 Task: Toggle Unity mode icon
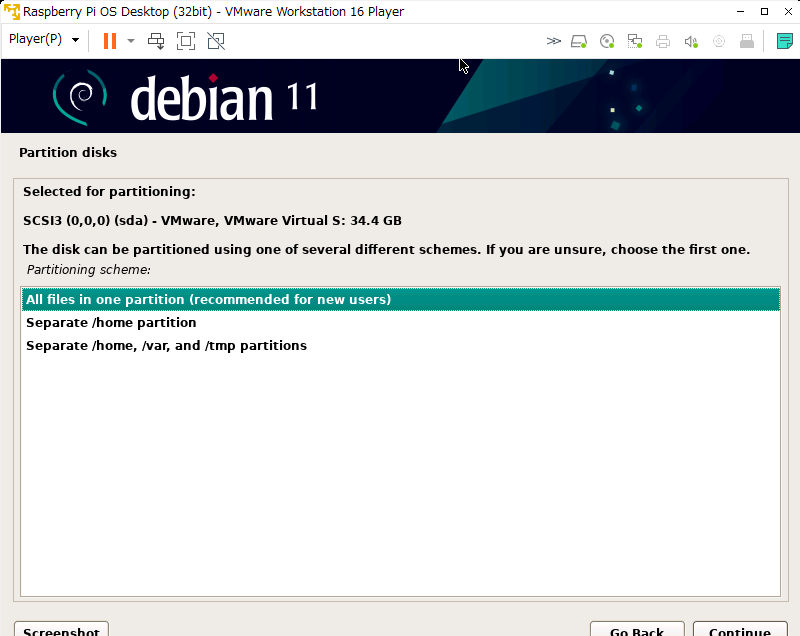[x=216, y=41]
